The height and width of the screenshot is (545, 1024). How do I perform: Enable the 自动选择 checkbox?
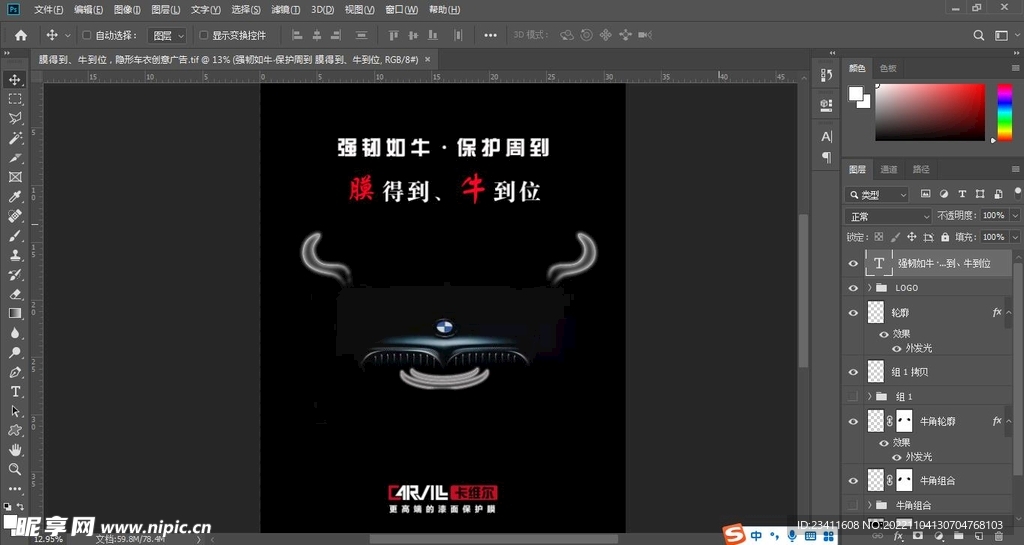86,35
